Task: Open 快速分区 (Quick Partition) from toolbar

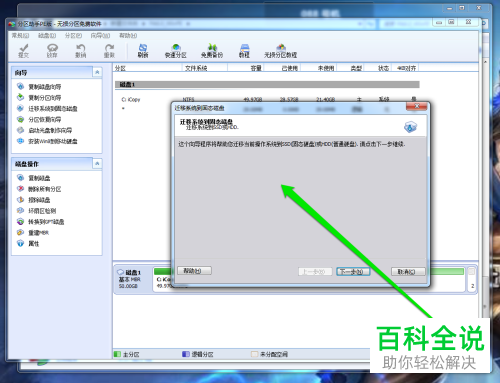Action: [x=176, y=51]
